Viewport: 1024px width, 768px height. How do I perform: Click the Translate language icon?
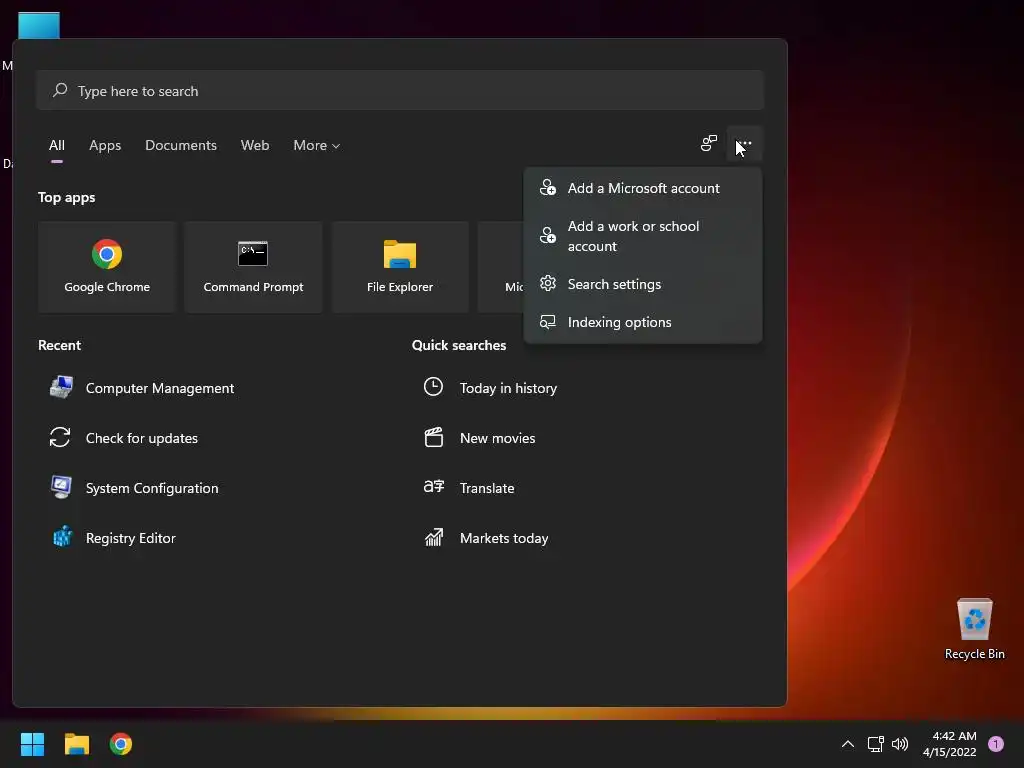click(x=434, y=487)
